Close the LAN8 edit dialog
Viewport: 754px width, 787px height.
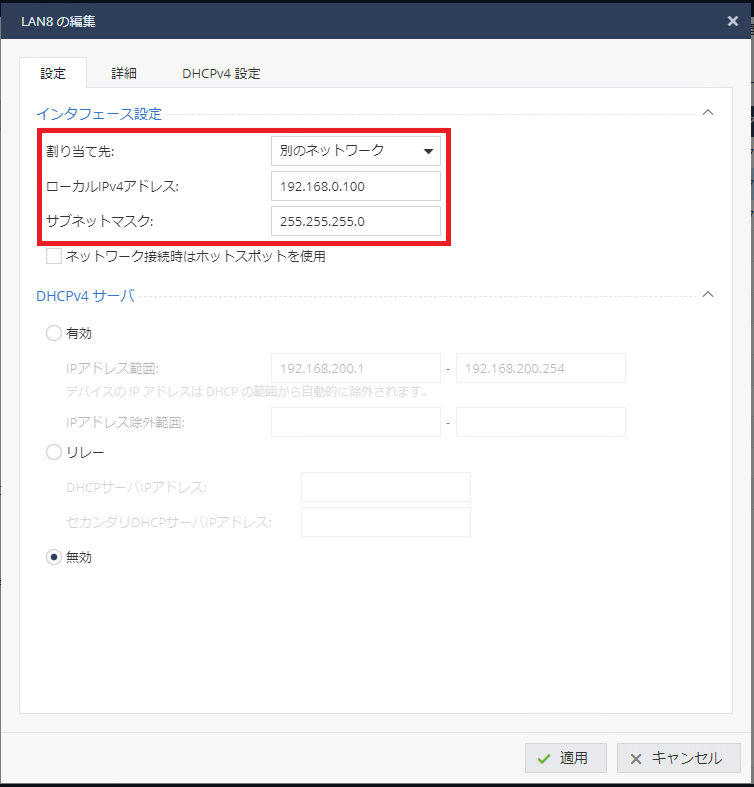732,20
